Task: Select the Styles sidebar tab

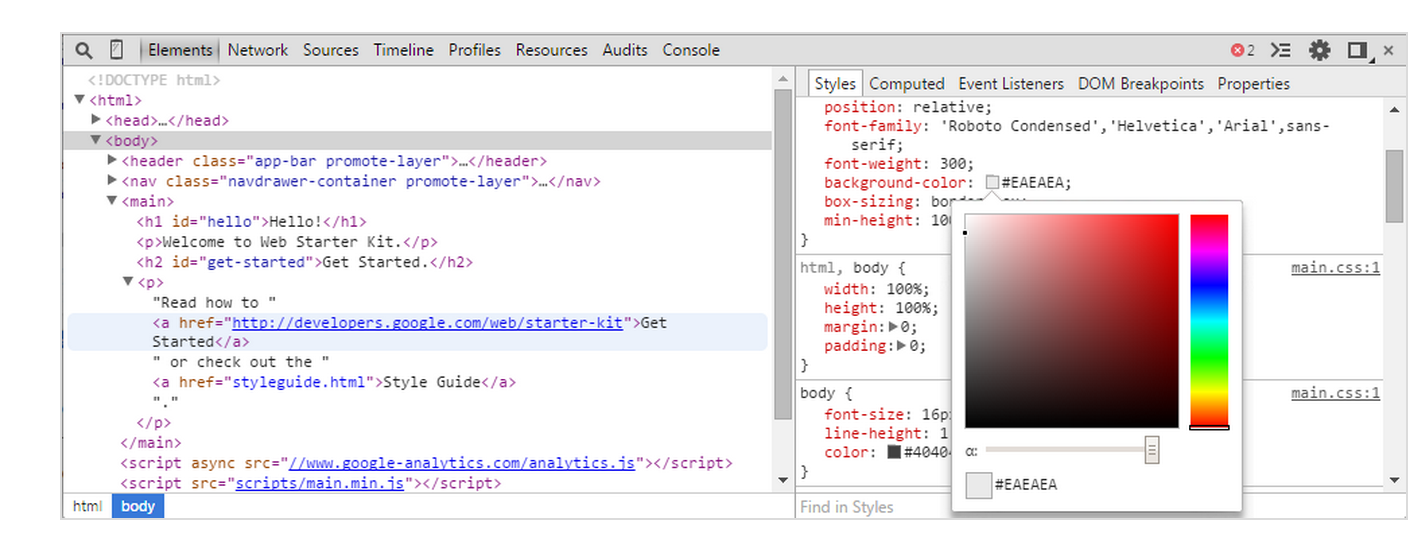Action: coord(835,84)
